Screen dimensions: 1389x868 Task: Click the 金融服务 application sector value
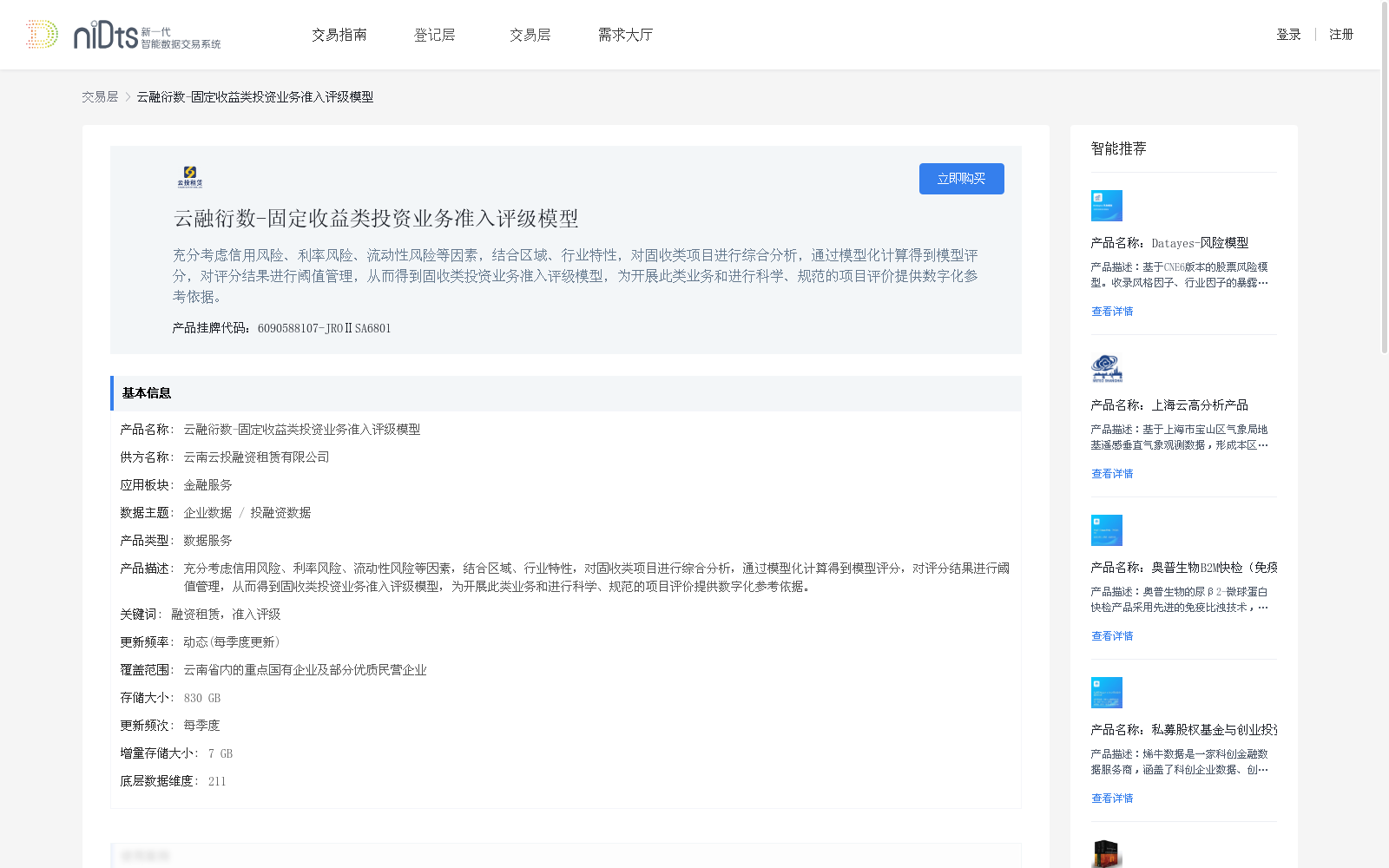207,485
